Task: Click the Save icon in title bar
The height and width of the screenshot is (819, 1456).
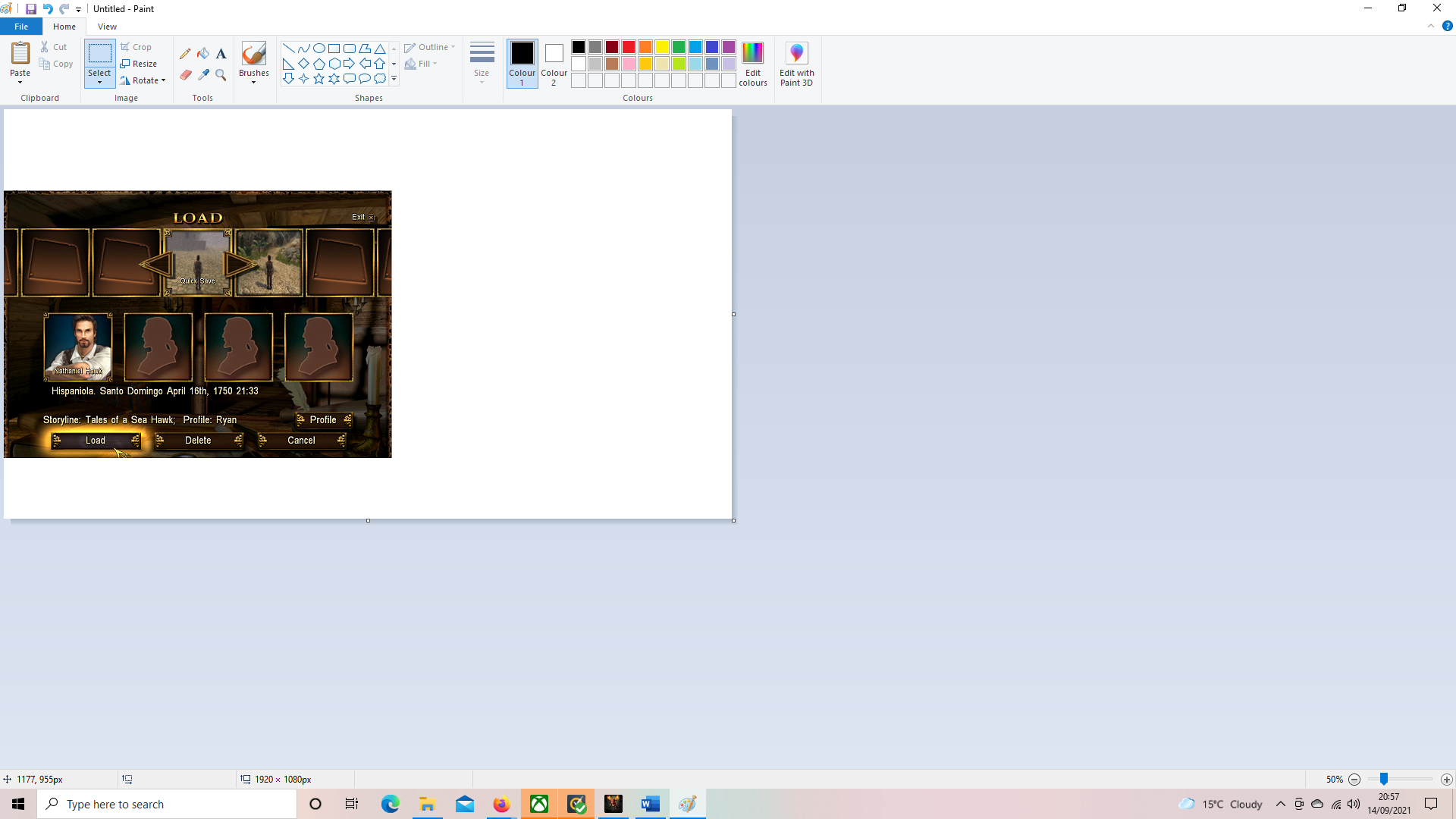Action: pyautogui.click(x=30, y=9)
